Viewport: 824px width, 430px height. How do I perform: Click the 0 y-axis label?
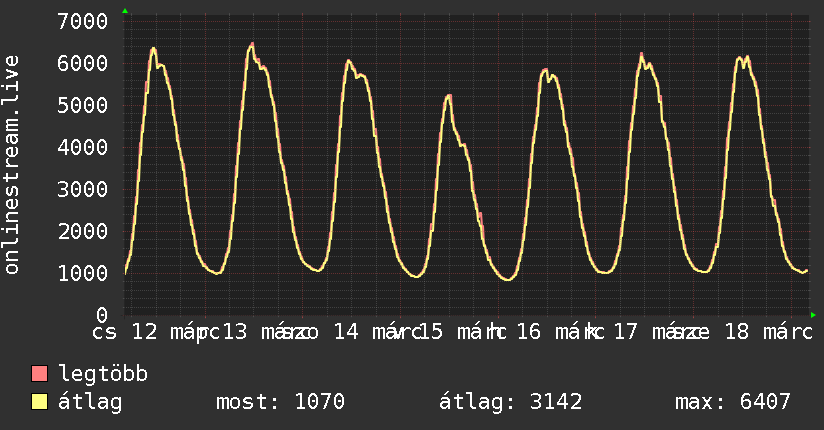[x=101, y=315]
